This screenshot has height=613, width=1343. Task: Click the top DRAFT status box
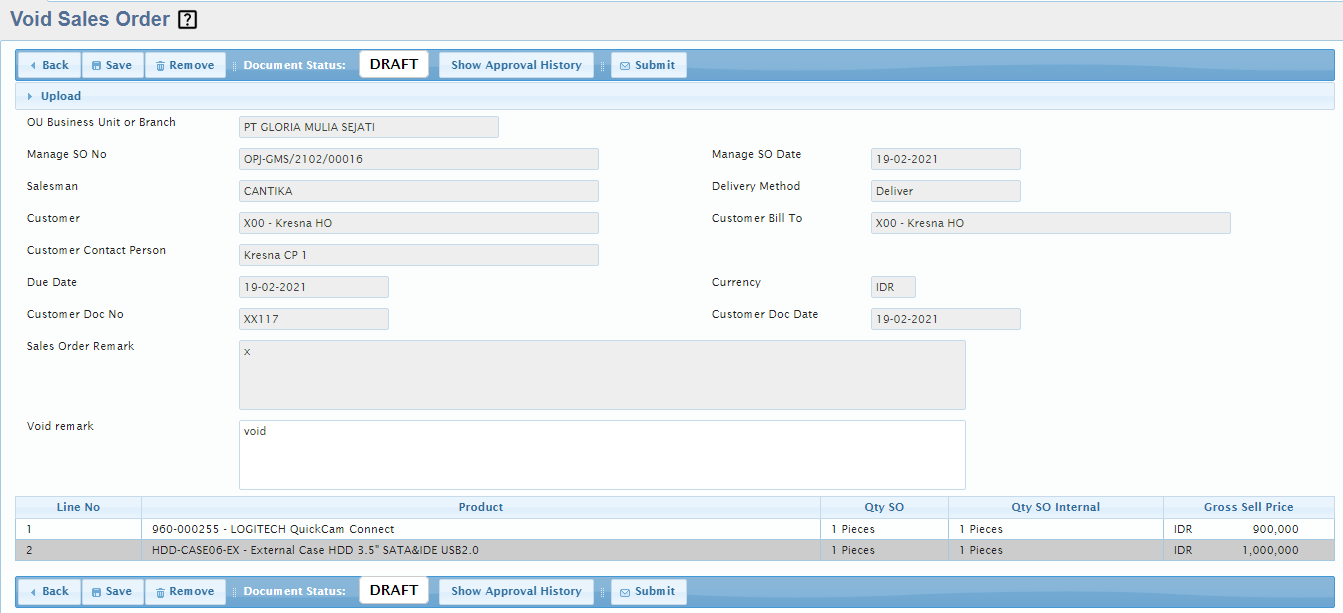pos(394,64)
